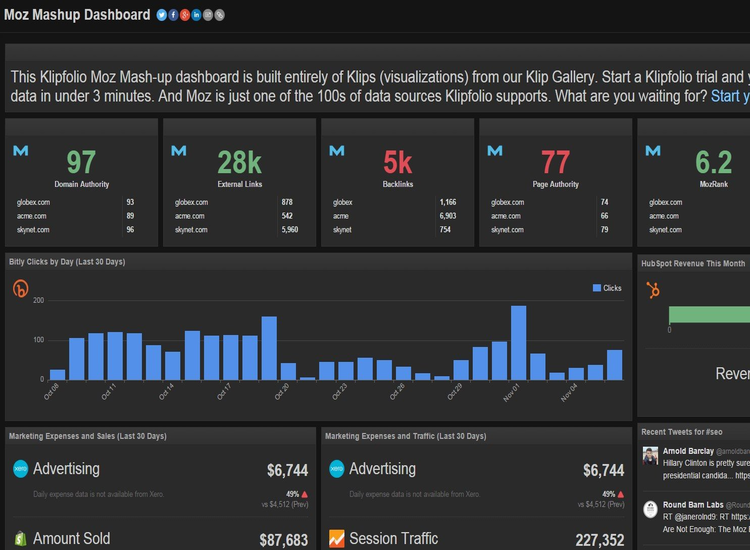Click the Round Barn Labs author name
The height and width of the screenshot is (550, 750).
pos(693,505)
